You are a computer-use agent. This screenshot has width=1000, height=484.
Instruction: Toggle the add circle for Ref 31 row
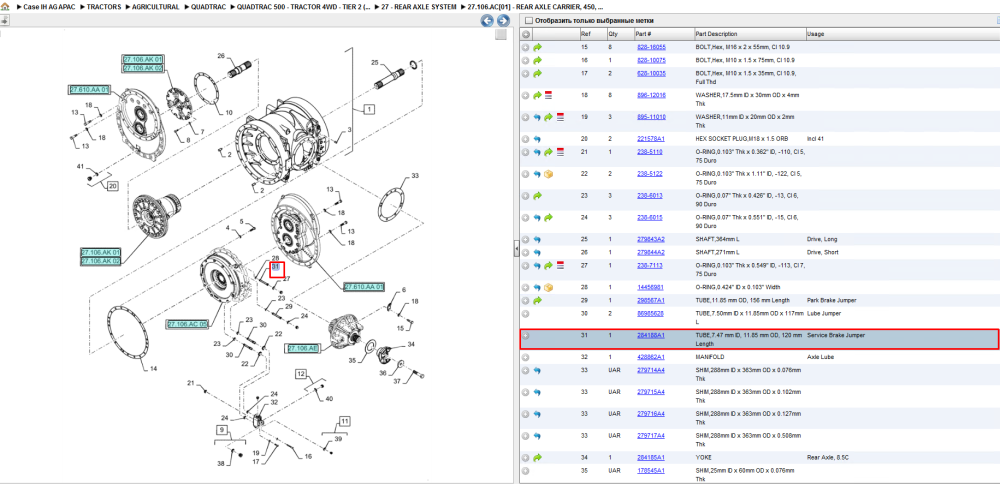tap(526, 335)
